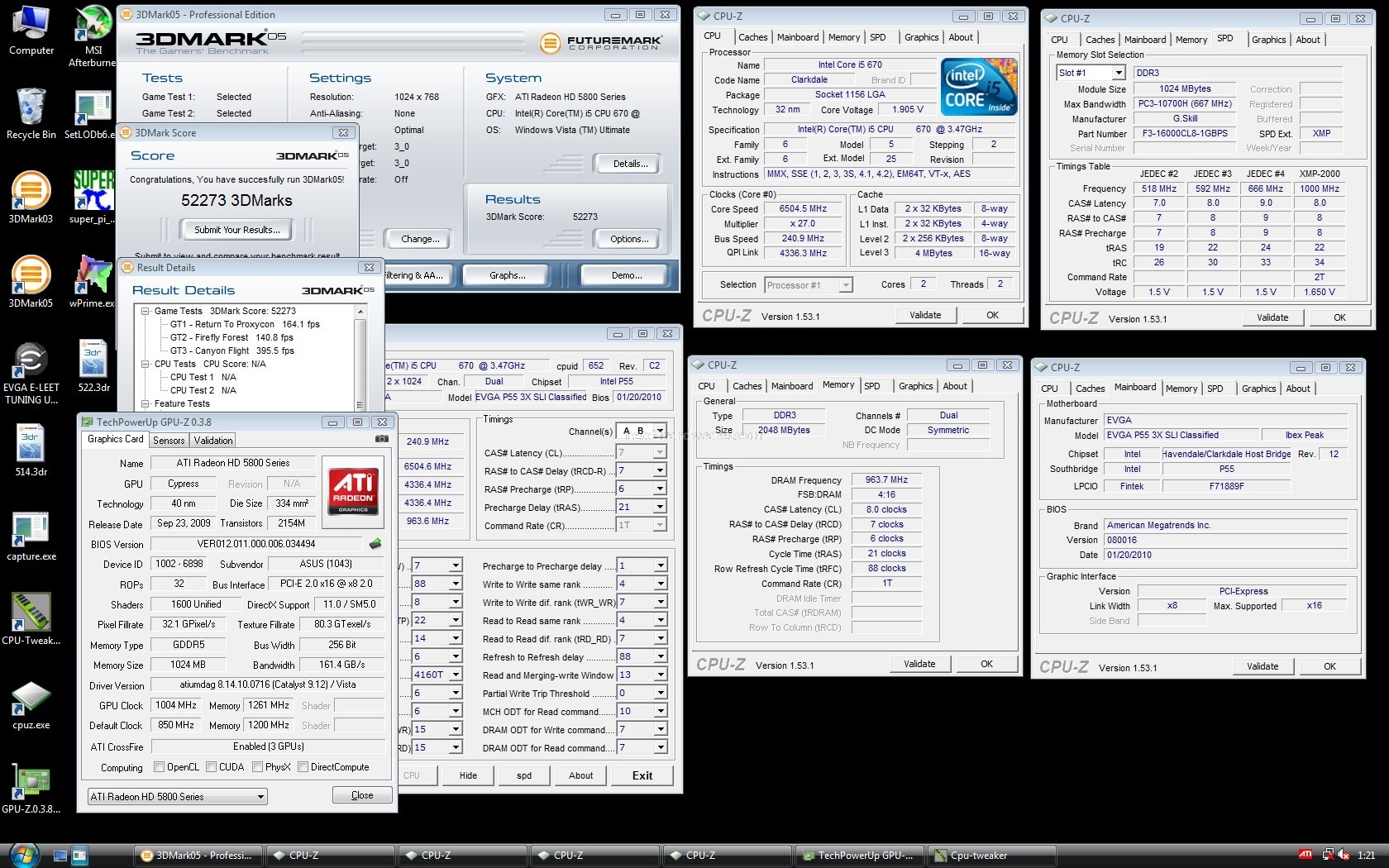Select GT2 - Firefly Forest result row
1389x868 pixels.
tap(231, 337)
